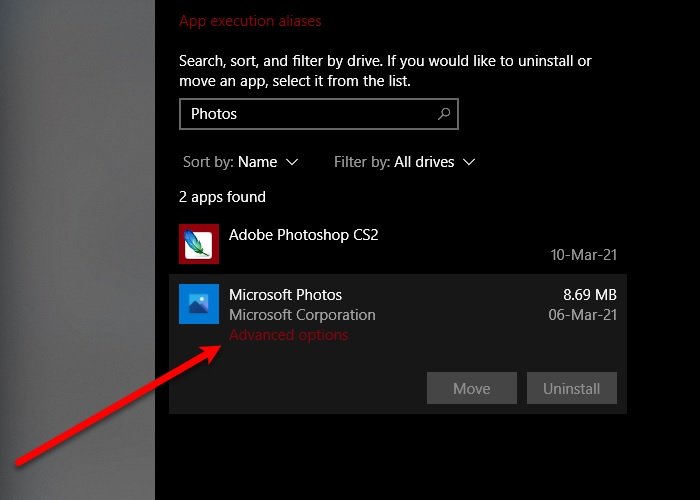Click the magnifier search icon
This screenshot has width=700, height=500.
point(444,114)
